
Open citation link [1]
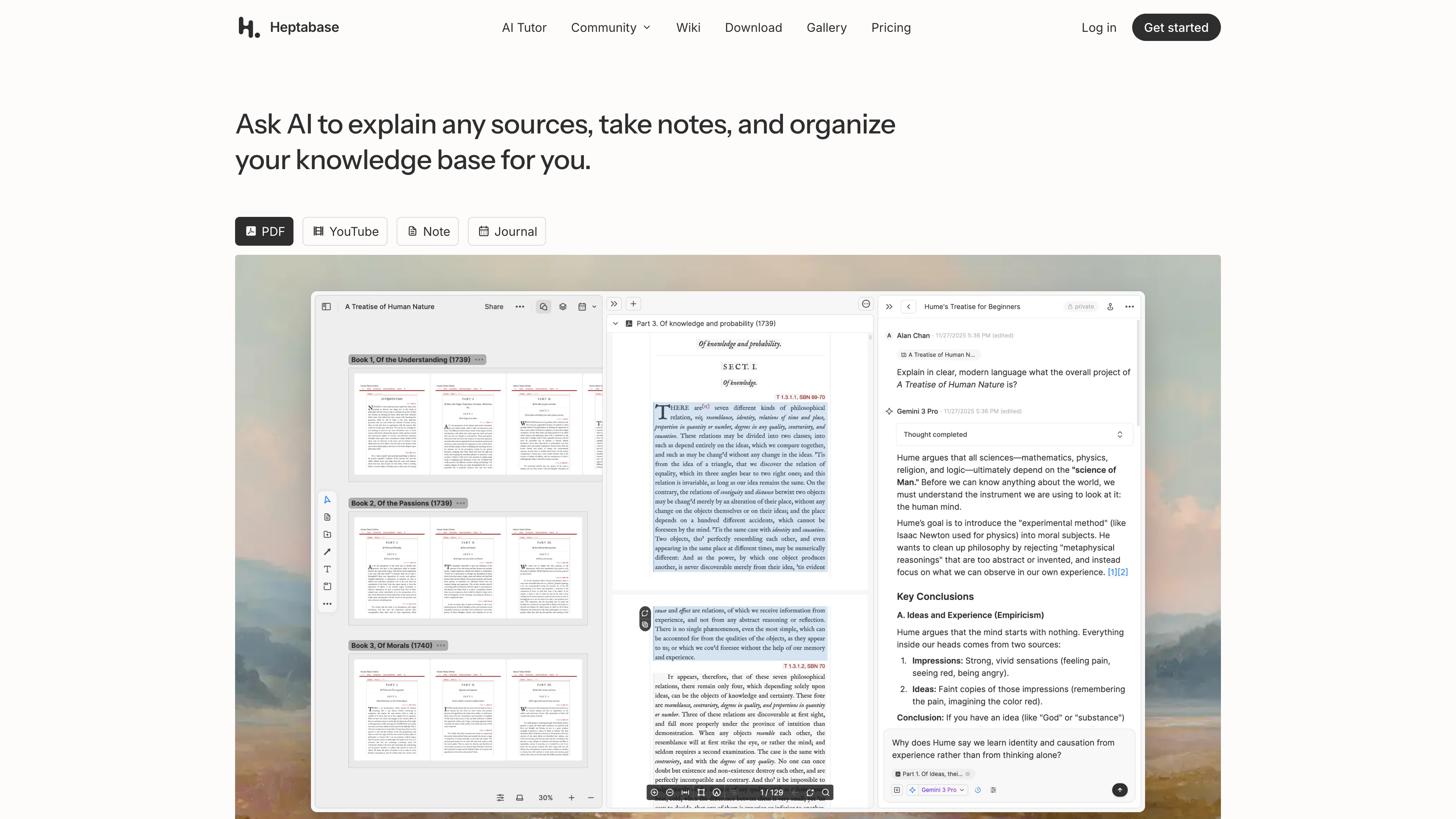(x=1112, y=572)
